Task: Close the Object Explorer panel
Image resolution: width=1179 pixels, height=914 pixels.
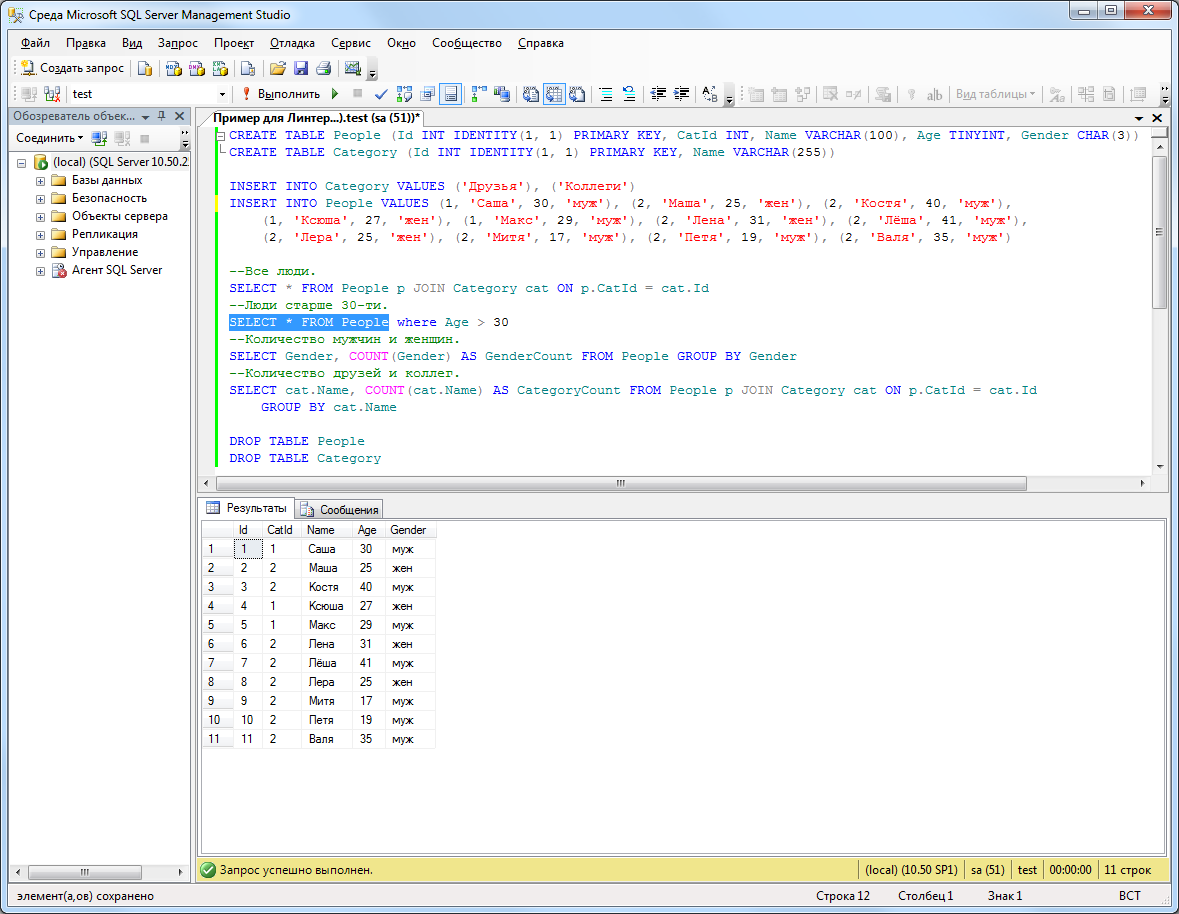Action: 179,117
